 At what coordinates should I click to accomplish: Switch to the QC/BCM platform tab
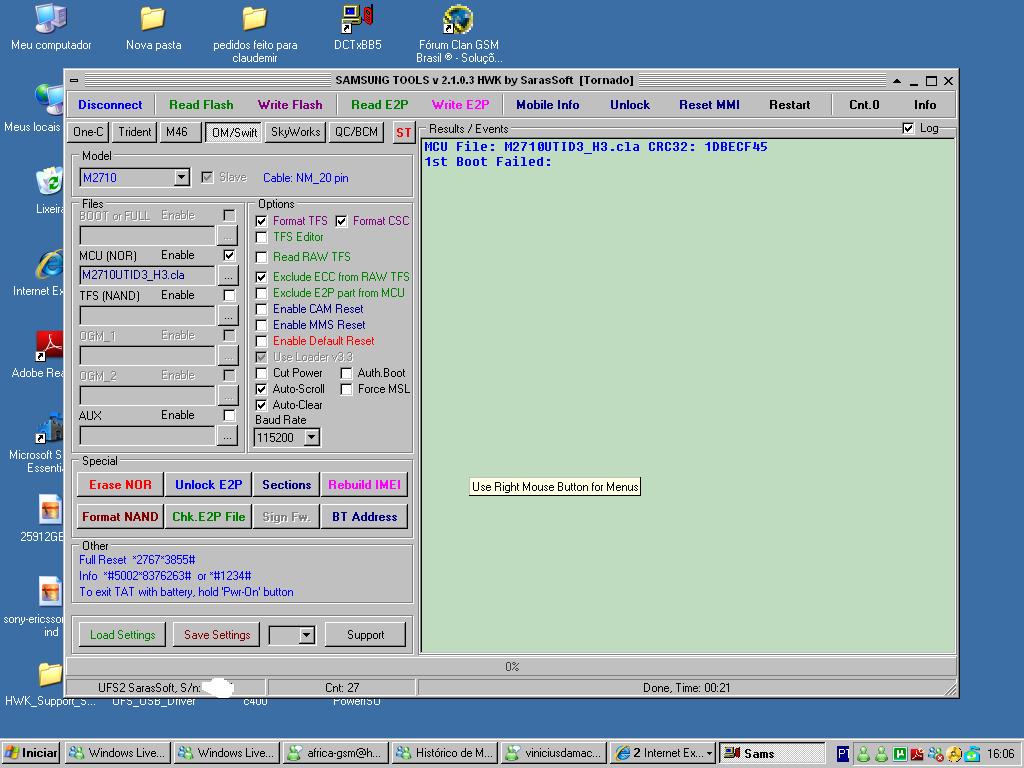coord(356,132)
